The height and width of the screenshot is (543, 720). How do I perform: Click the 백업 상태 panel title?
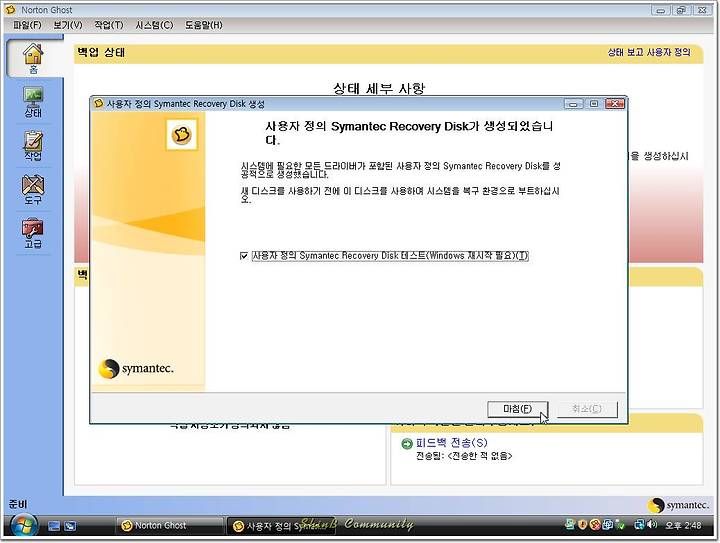point(101,52)
